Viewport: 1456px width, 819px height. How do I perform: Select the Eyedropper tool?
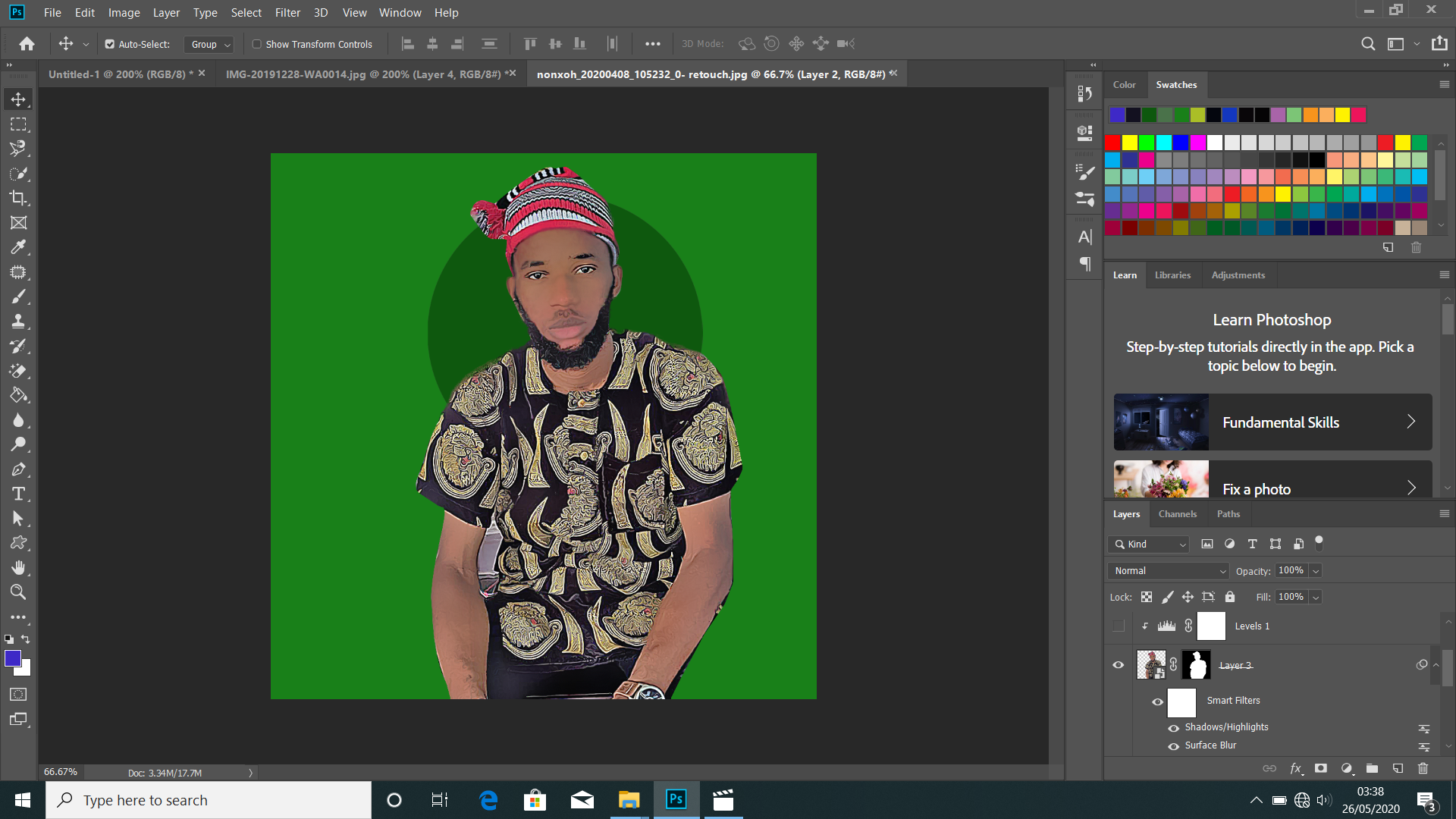[x=18, y=247]
